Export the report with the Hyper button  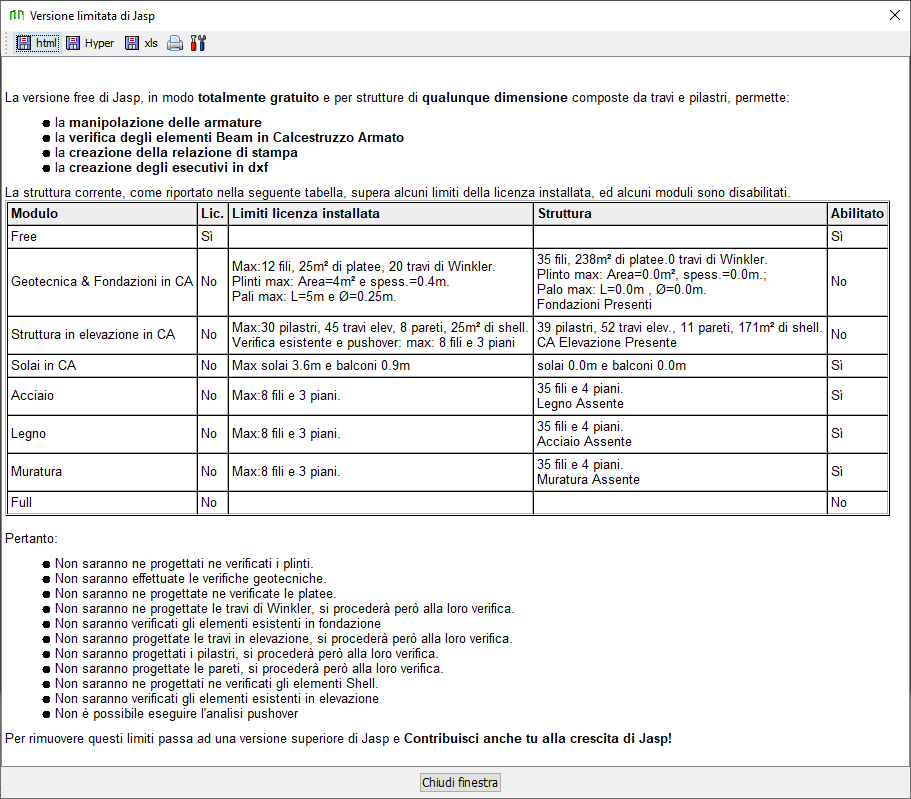(90, 43)
